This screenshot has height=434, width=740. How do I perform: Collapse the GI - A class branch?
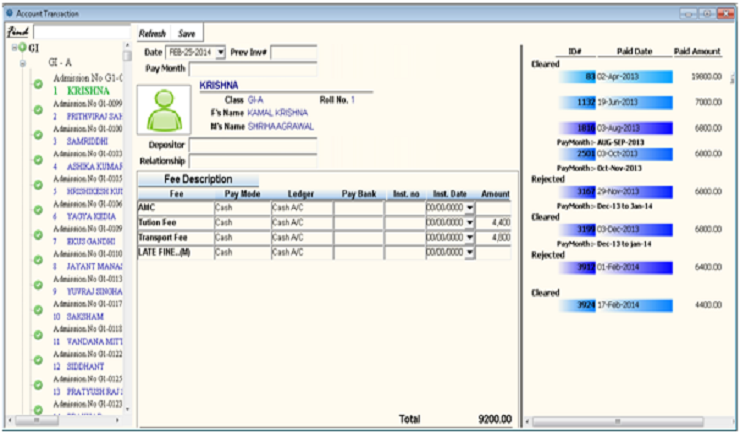[x=22, y=62]
